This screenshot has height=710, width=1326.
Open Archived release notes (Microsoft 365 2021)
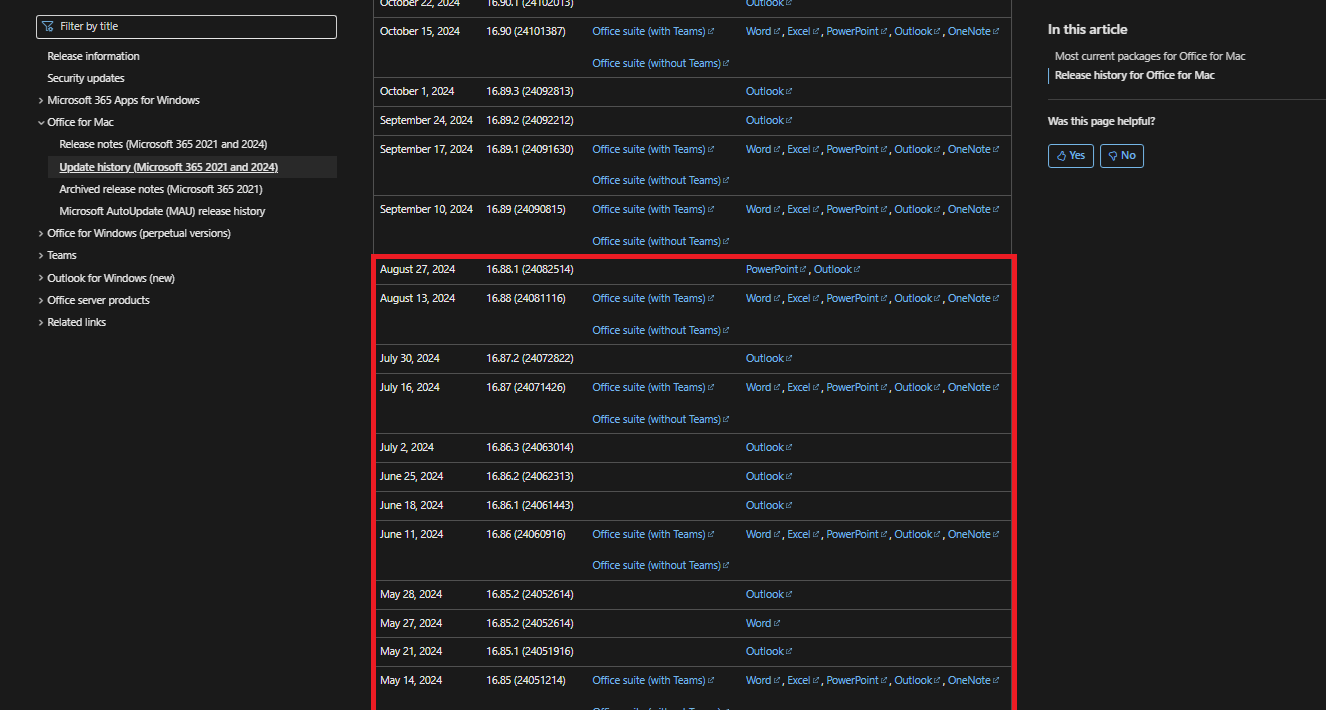click(161, 189)
